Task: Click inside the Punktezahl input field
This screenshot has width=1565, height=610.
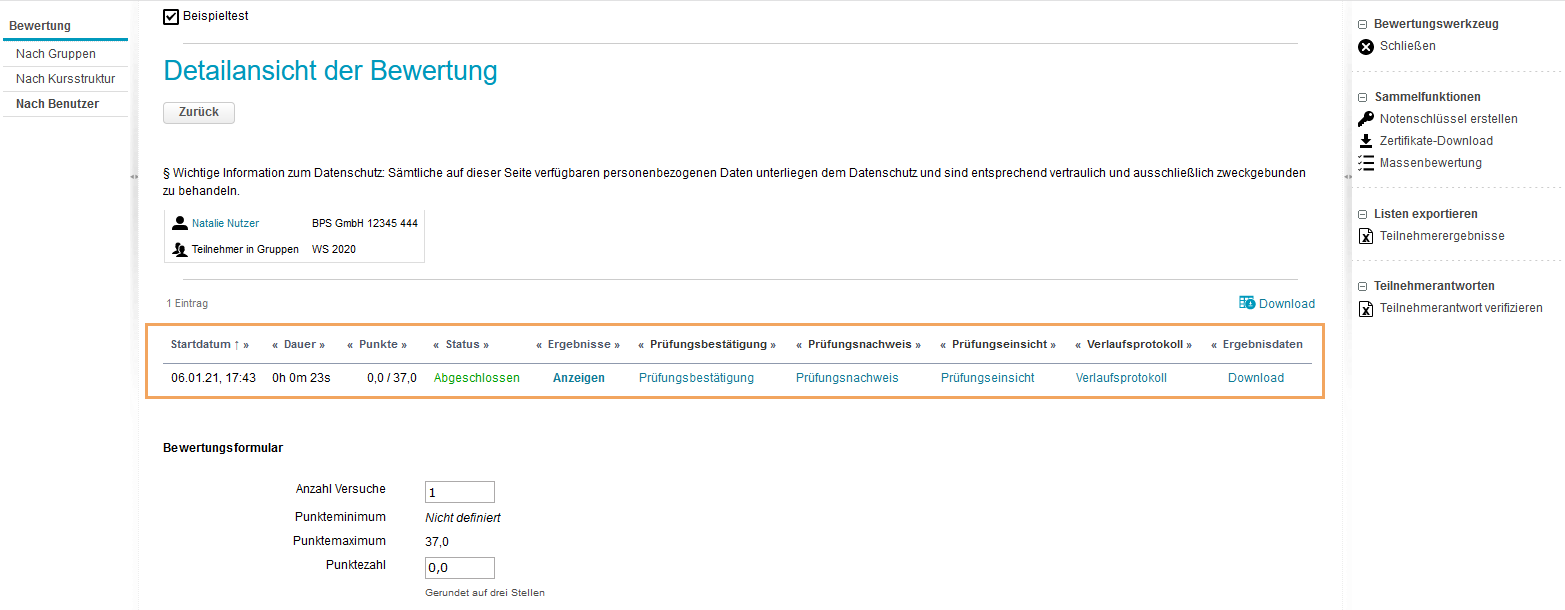Action: (459, 567)
